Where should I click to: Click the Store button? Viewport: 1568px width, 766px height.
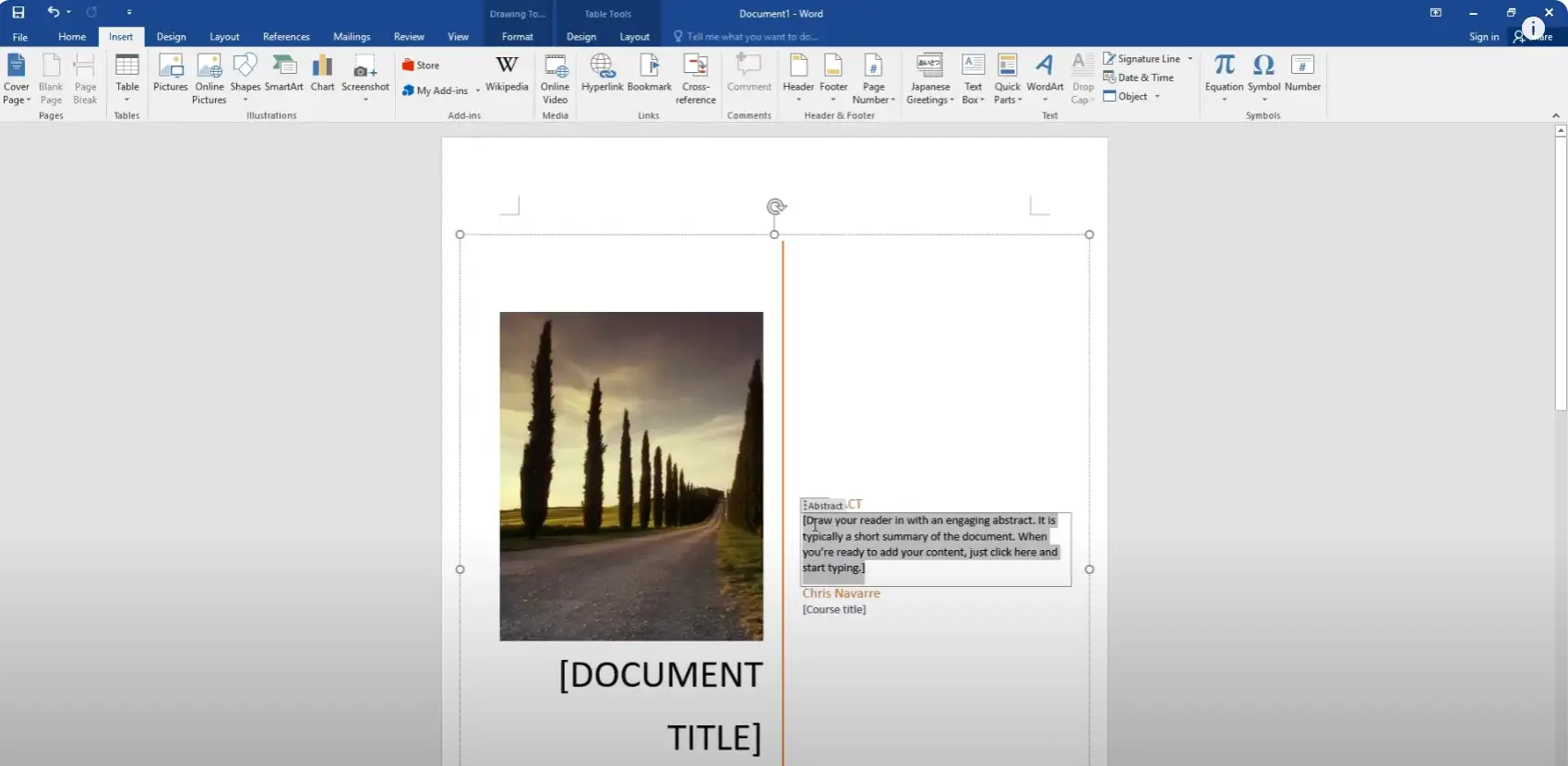(x=421, y=66)
